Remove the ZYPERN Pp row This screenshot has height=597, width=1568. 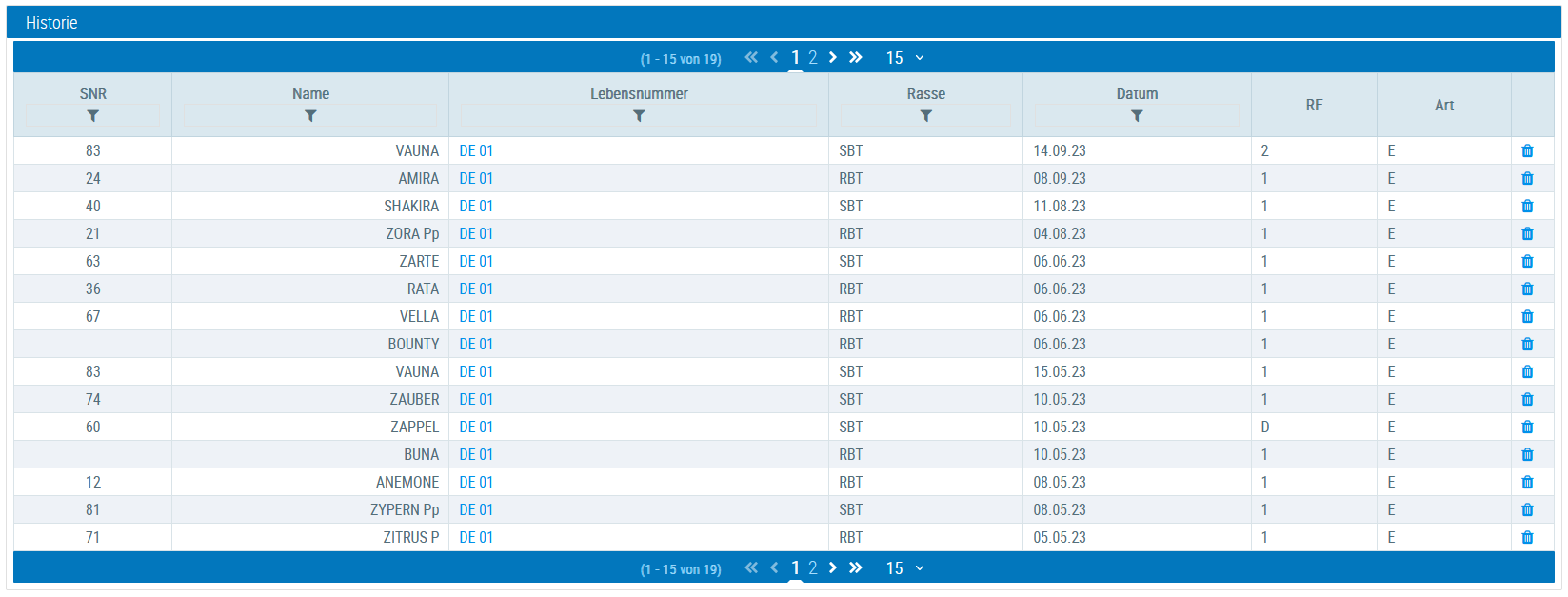tap(1527, 509)
